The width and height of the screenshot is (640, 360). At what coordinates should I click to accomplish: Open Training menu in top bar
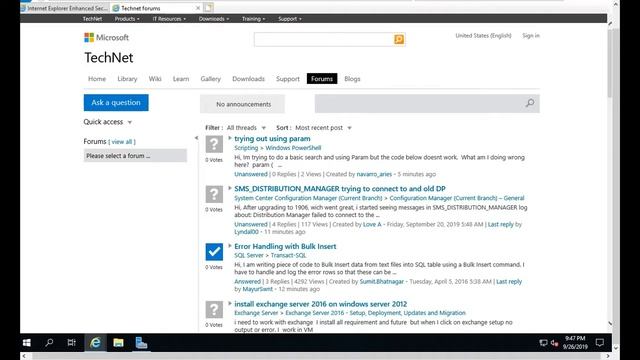[253, 19]
